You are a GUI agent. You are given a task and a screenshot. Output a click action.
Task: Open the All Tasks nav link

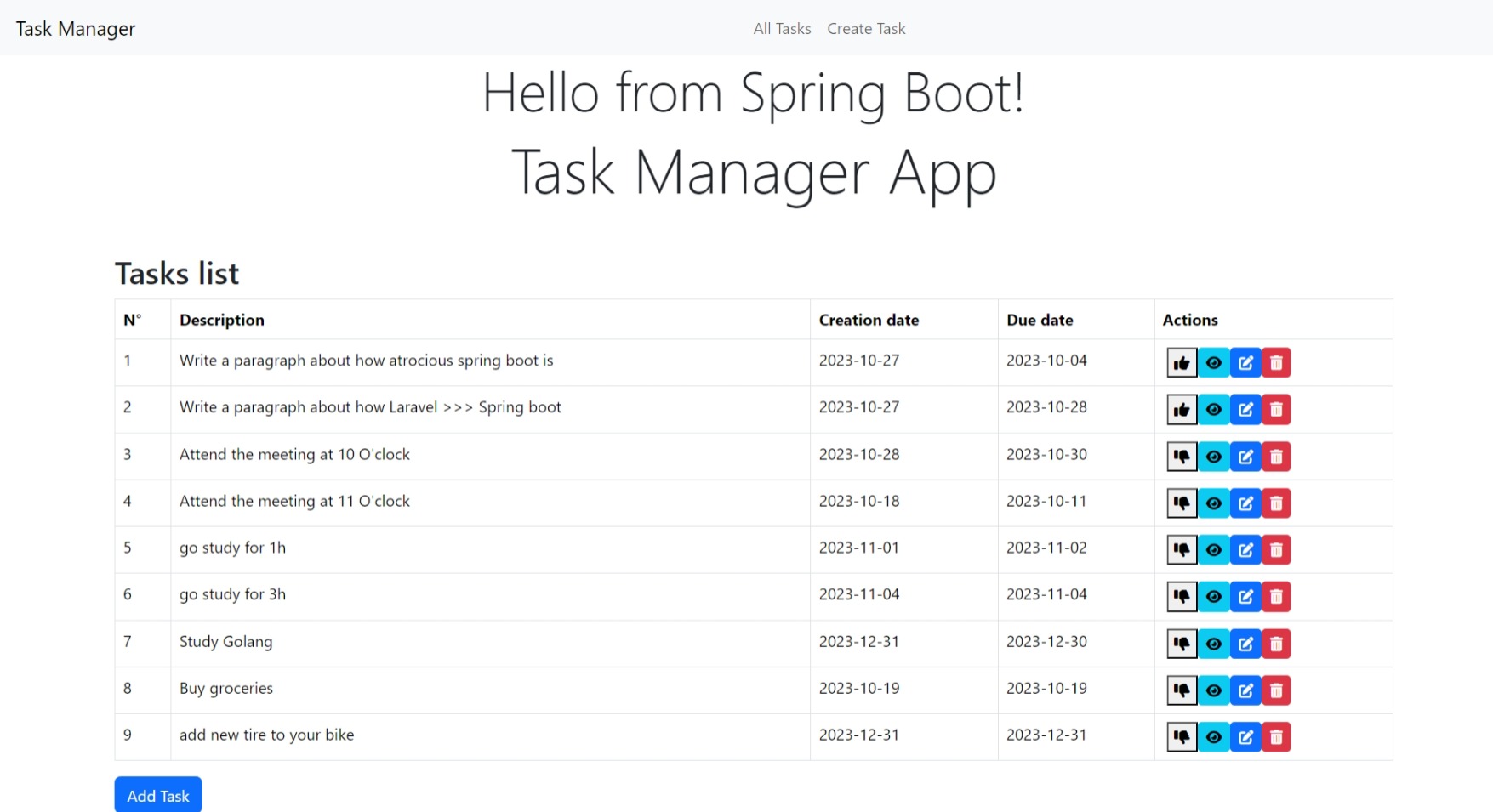pos(782,29)
